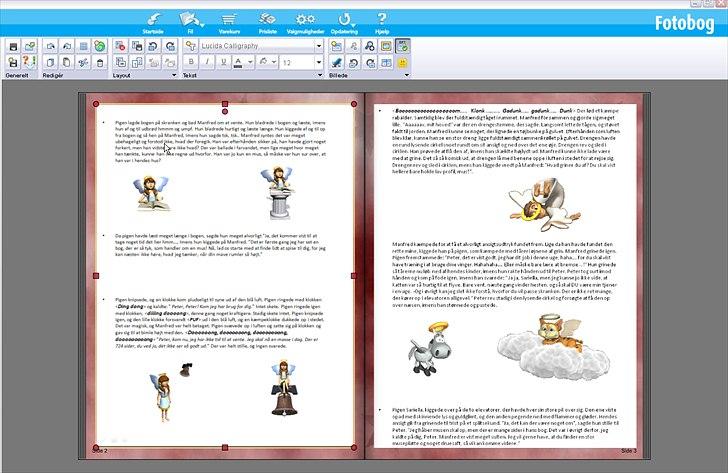This screenshot has width=728, height=473.
Task: Open the Prisliste price list
Action: point(267,23)
